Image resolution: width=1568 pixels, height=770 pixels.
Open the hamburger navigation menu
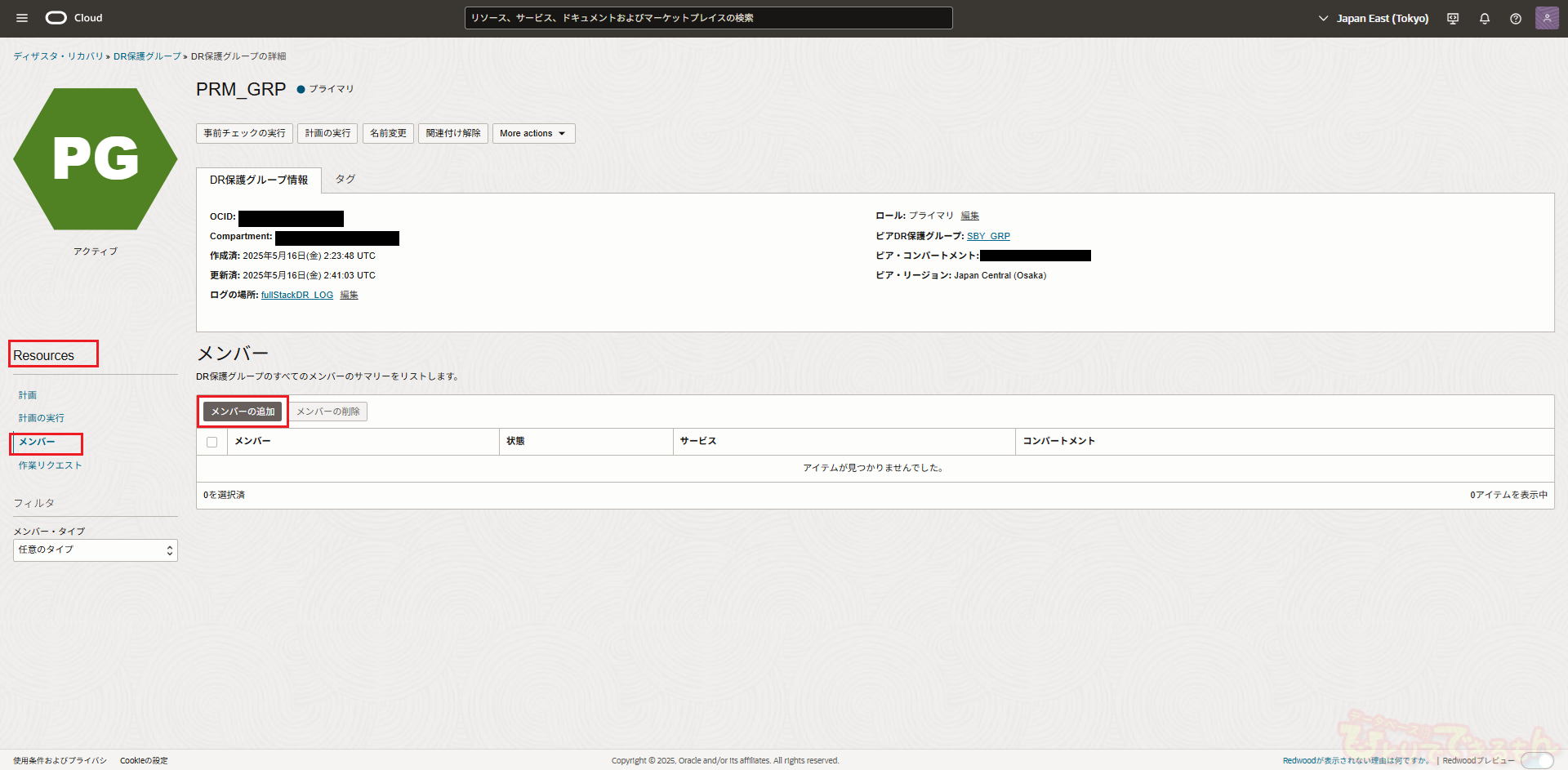[x=22, y=18]
